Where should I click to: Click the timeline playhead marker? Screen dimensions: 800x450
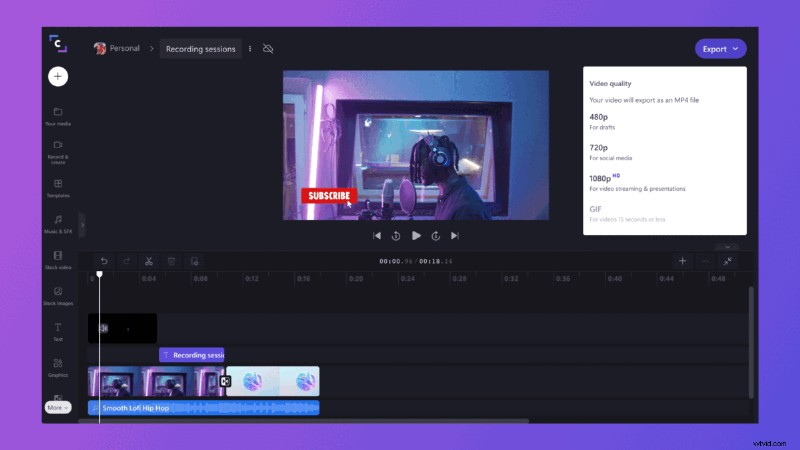[x=99, y=274]
